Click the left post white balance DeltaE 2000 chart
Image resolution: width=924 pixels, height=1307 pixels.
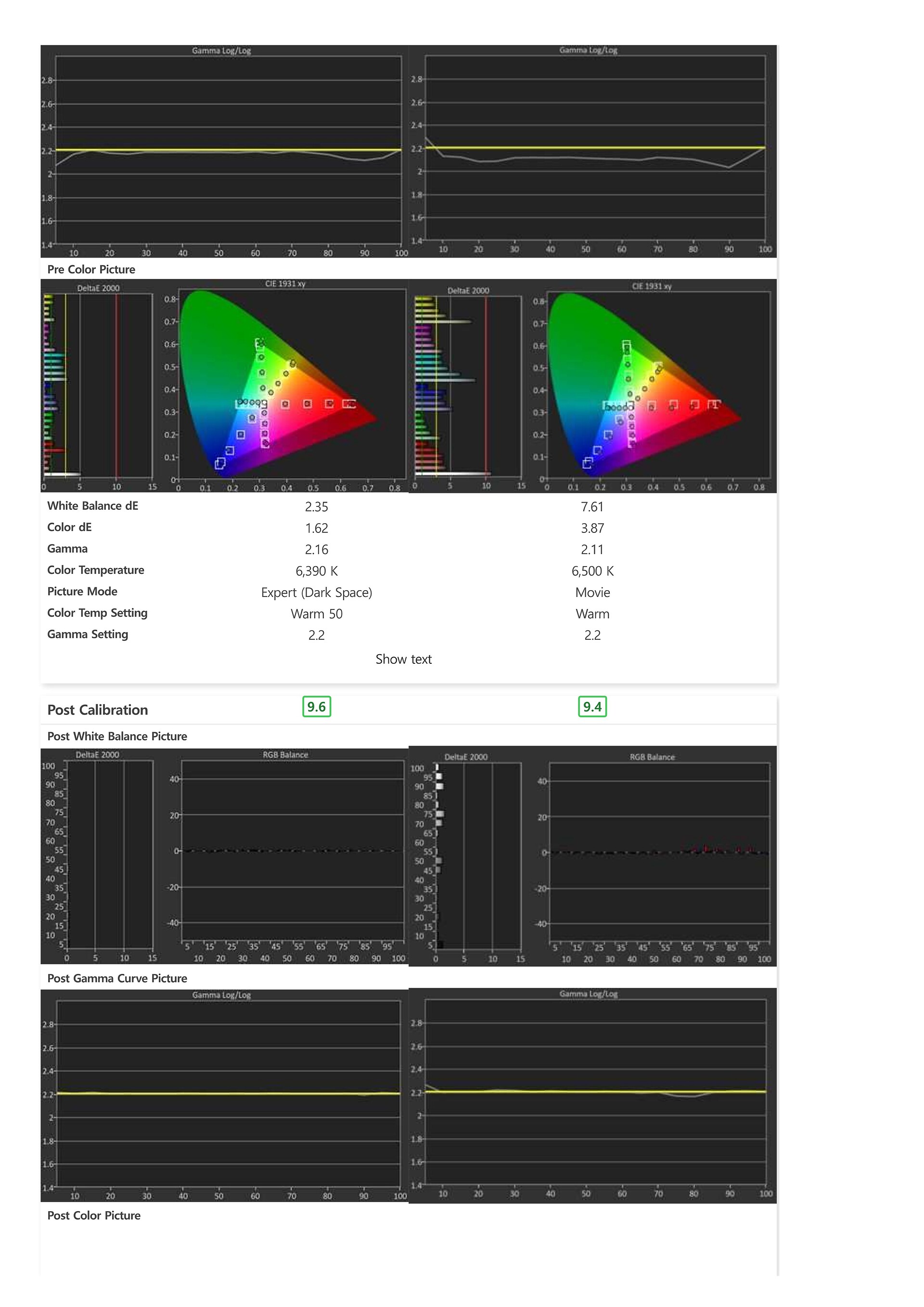point(98,856)
